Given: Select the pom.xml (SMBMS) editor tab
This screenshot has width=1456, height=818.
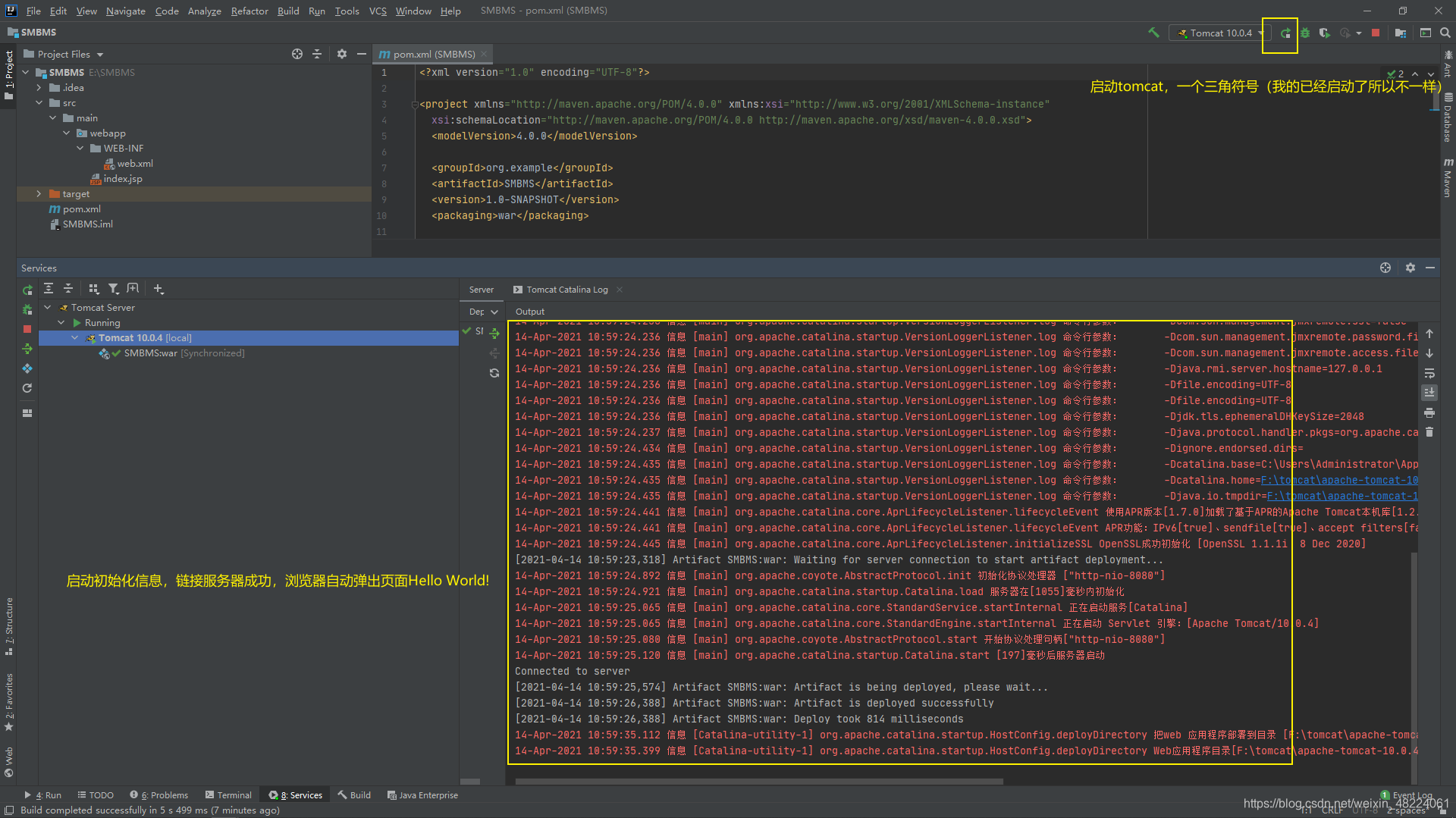Looking at the screenshot, I should (433, 54).
